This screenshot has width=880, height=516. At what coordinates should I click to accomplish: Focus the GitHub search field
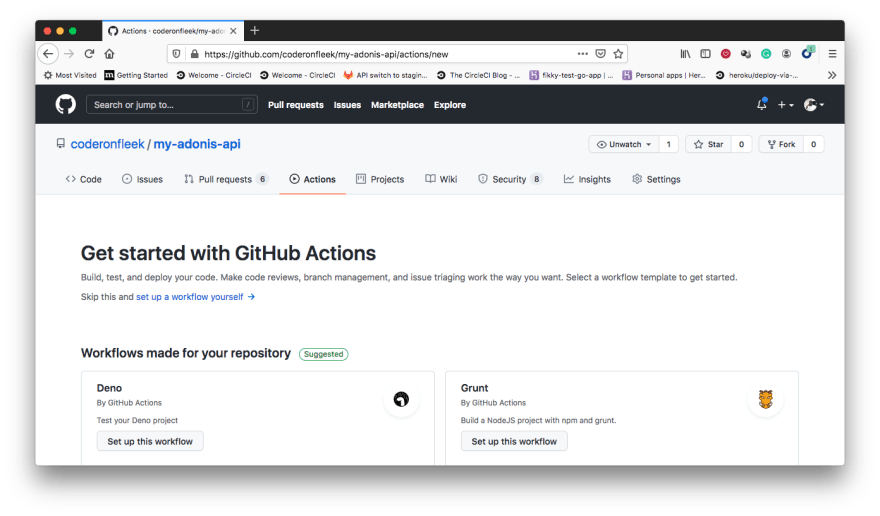(x=172, y=104)
